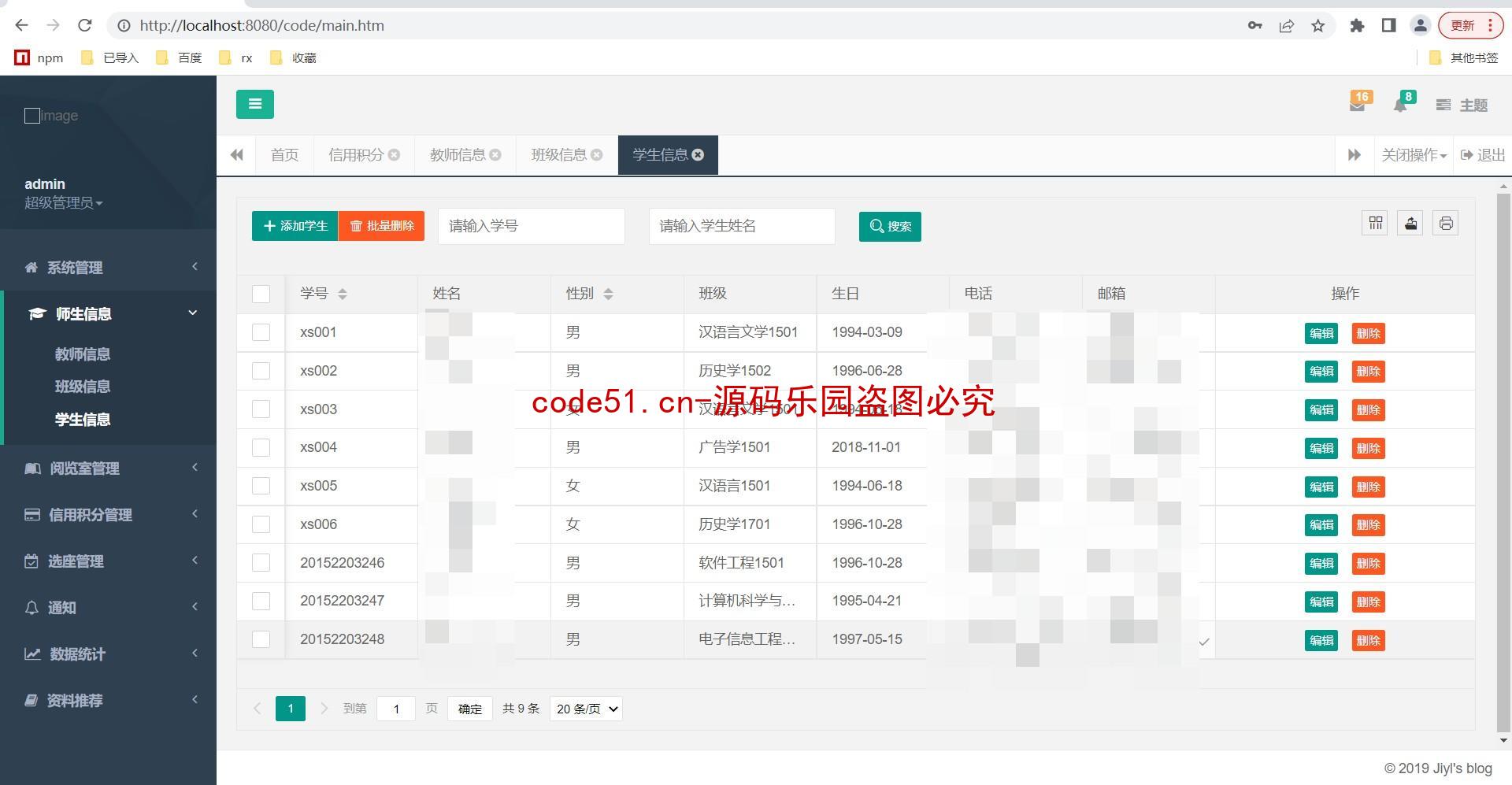Click the table export icon
1512x785 pixels.
click(x=1410, y=224)
